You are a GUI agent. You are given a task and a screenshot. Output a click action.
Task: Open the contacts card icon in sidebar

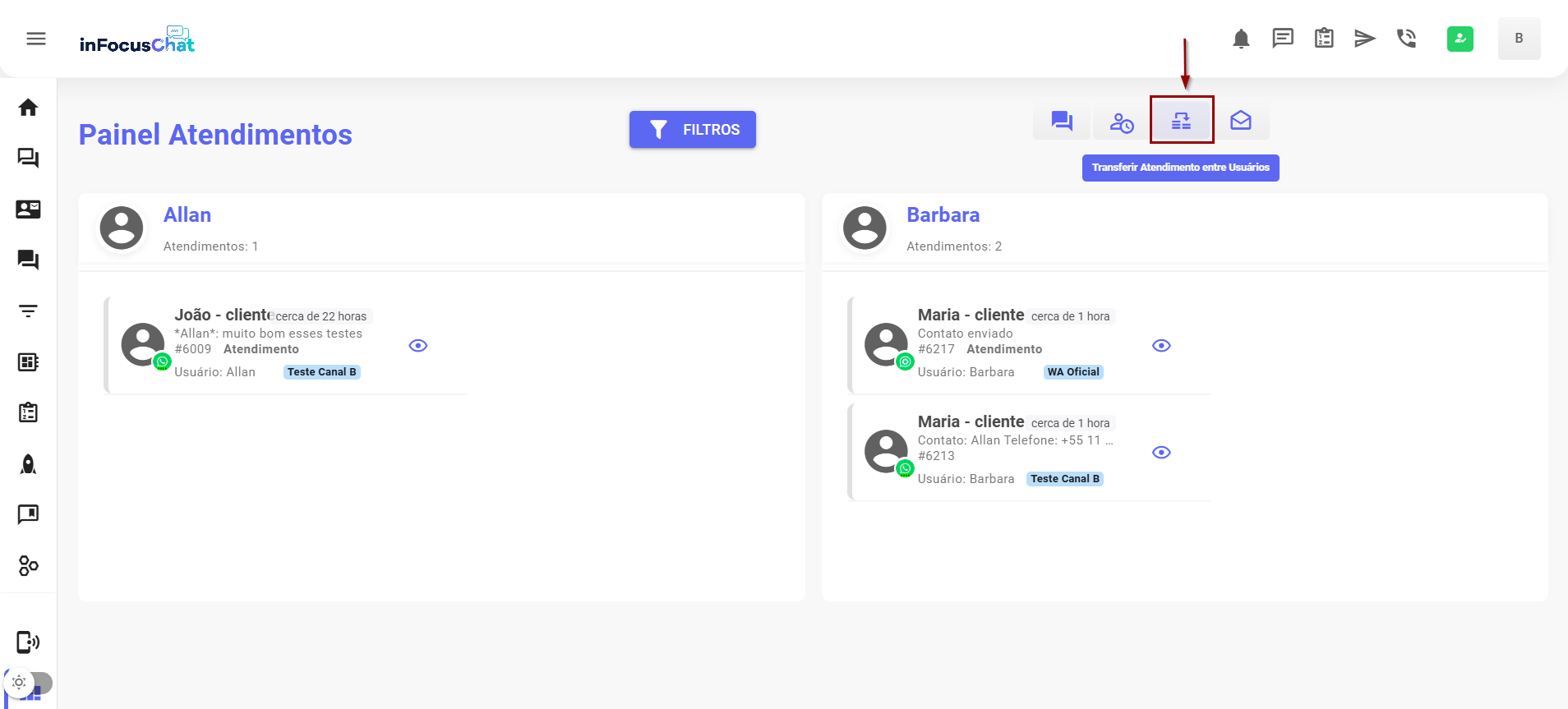pos(28,209)
